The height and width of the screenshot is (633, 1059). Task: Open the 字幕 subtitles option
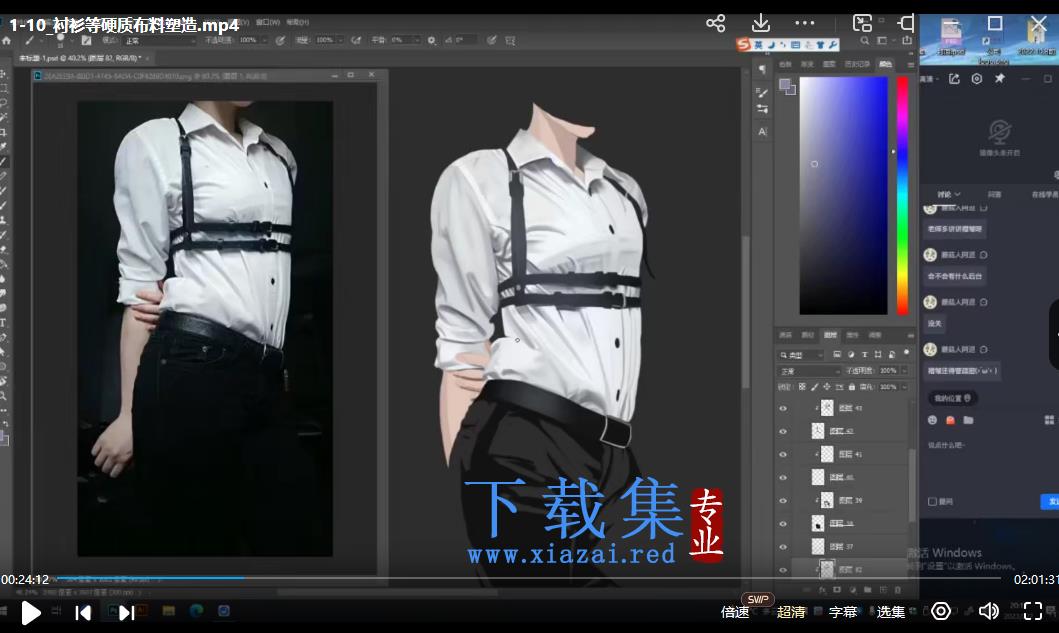pos(843,612)
